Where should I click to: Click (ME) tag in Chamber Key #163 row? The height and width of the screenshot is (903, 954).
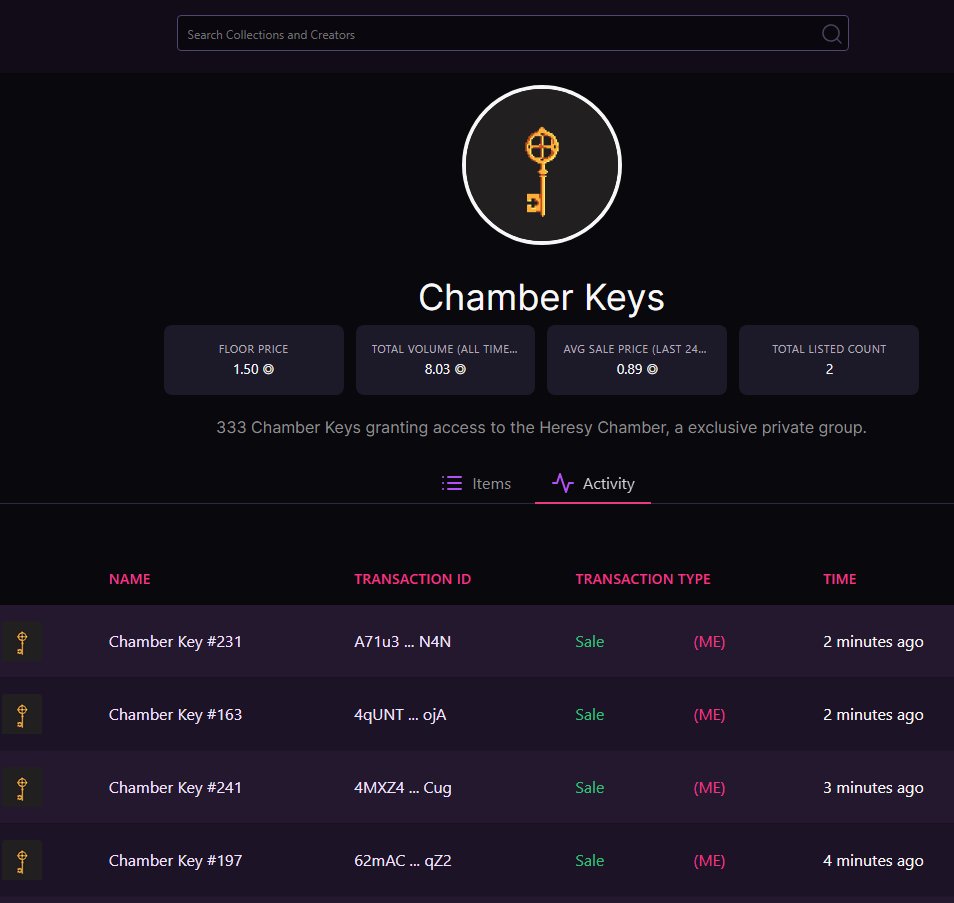709,715
